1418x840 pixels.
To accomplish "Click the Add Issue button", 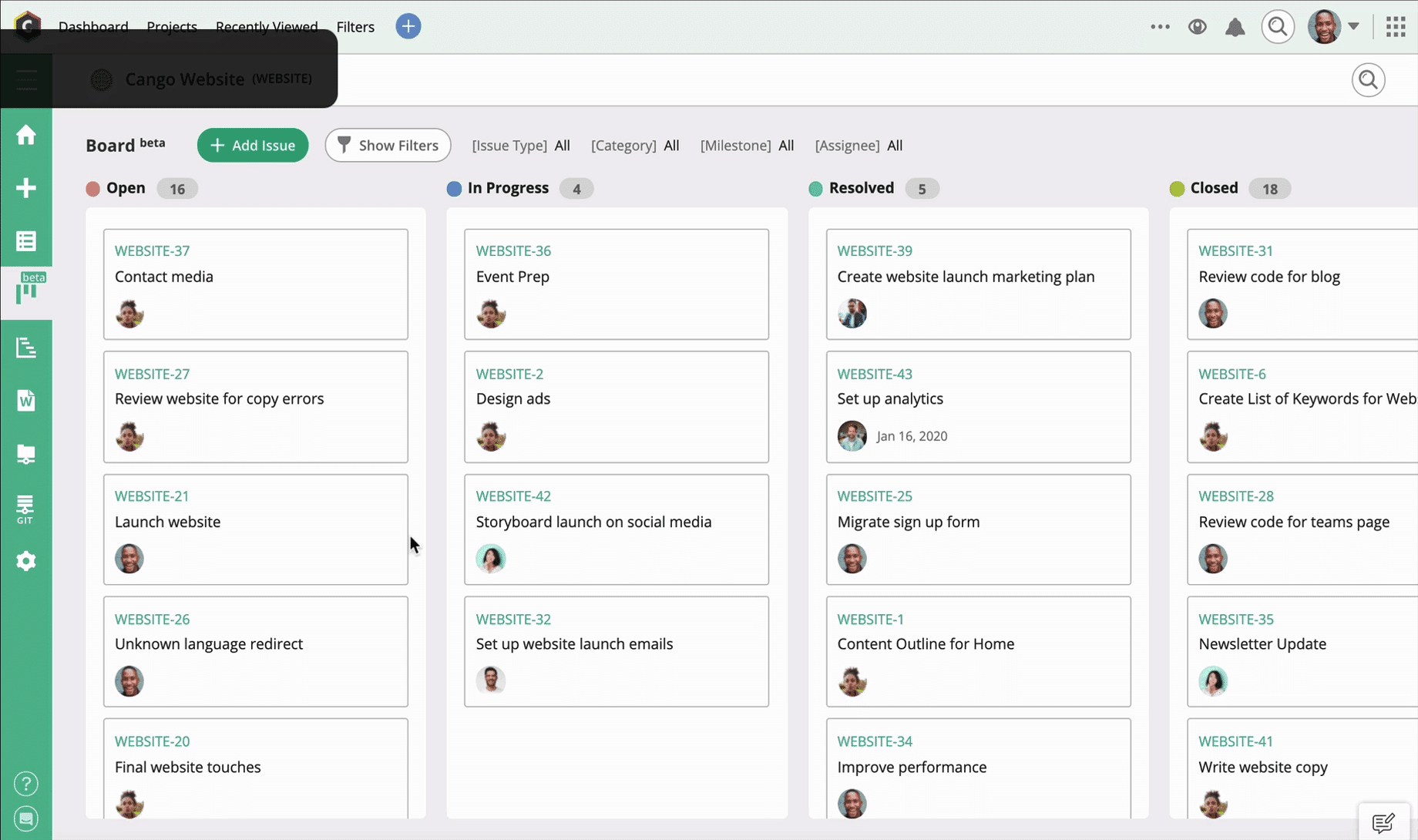I will [x=252, y=145].
